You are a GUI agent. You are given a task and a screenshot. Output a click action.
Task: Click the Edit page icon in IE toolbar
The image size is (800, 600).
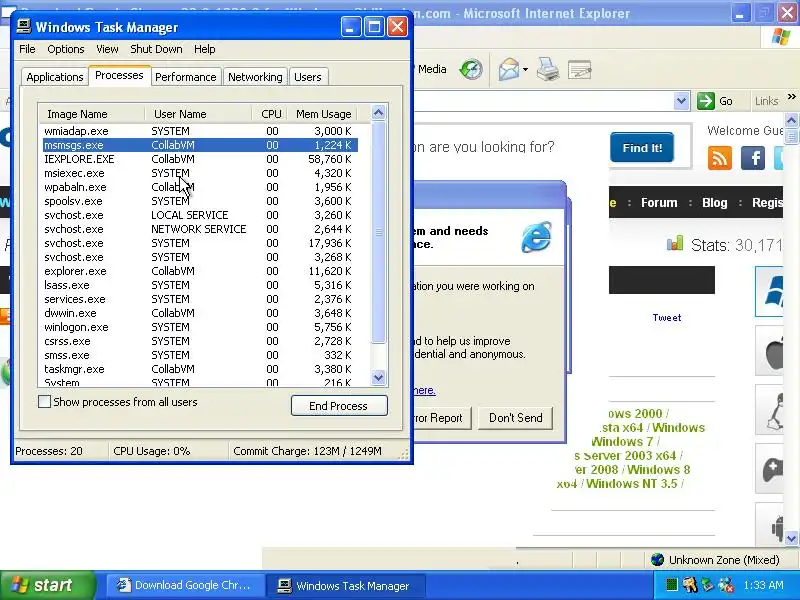(580, 69)
